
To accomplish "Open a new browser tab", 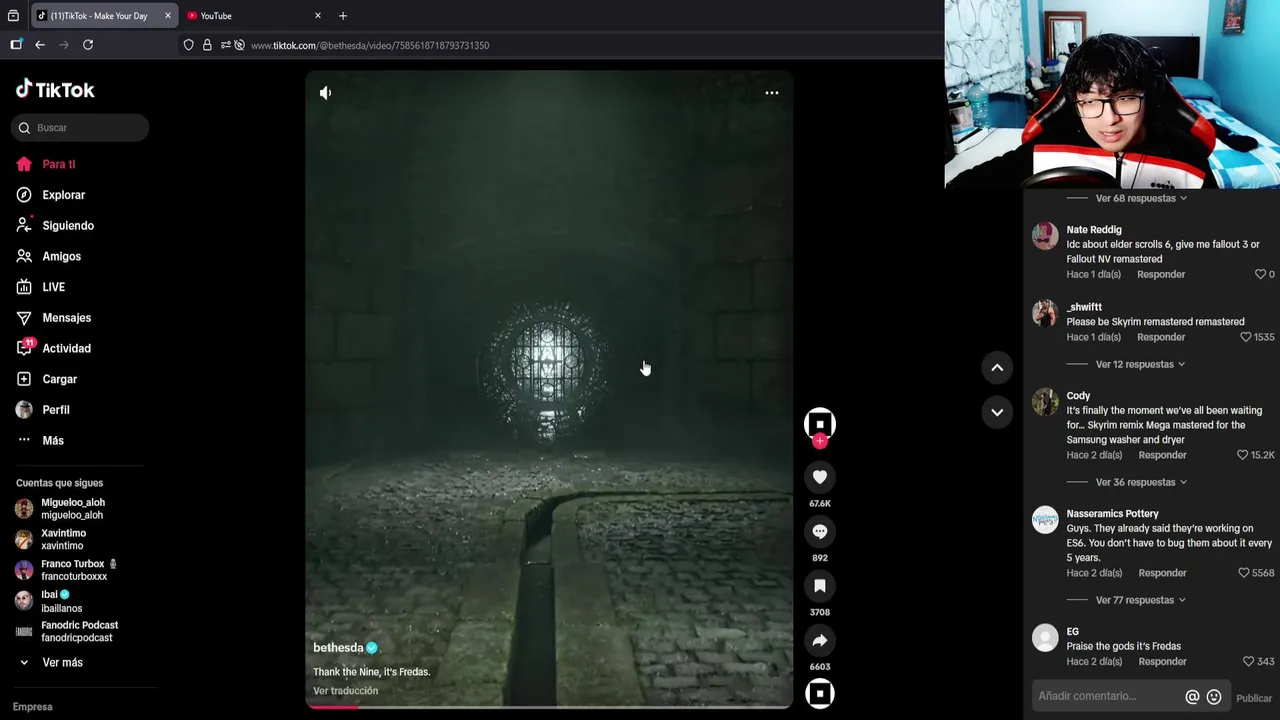I will pyautogui.click(x=343, y=16).
